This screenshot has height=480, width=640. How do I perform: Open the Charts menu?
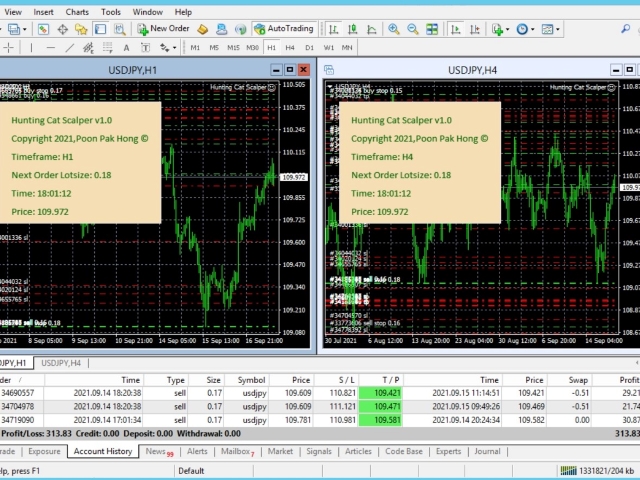tap(77, 12)
